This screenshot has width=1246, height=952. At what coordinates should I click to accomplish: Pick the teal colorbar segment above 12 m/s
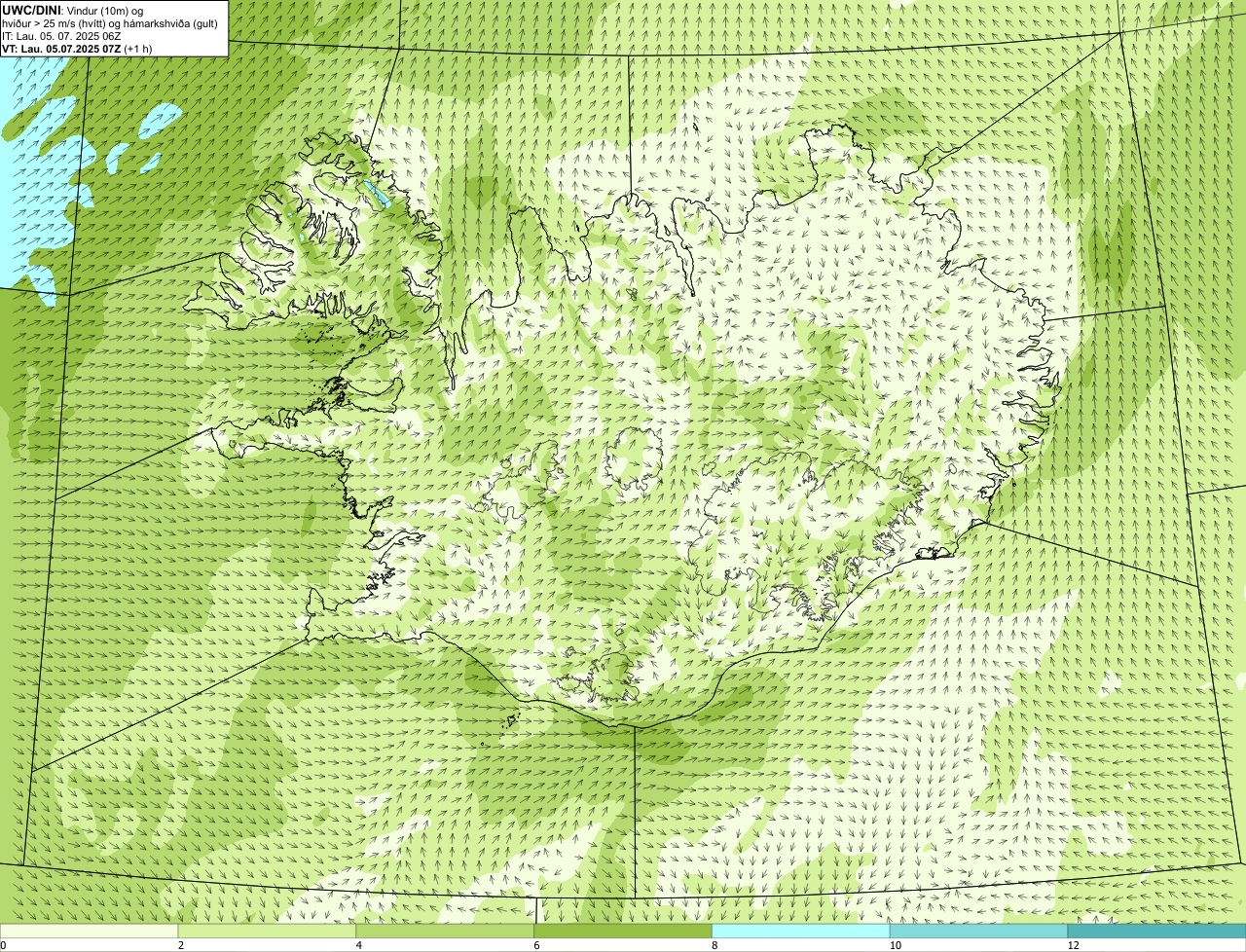point(1156,931)
